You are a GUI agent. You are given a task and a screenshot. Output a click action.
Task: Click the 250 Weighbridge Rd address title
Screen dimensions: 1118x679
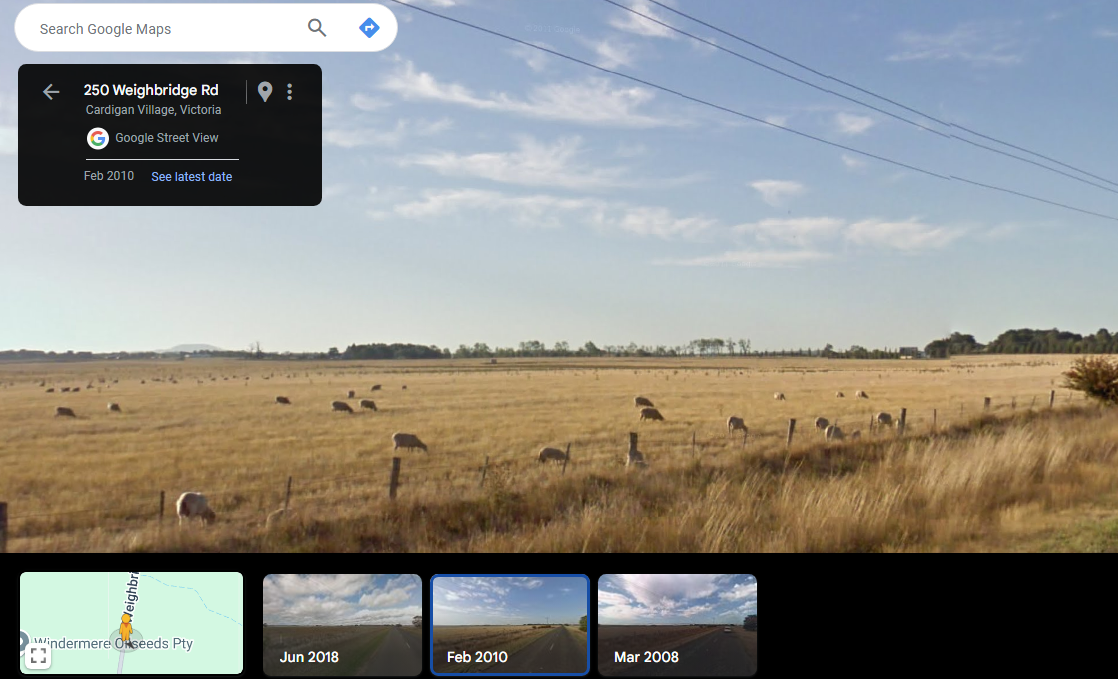[x=151, y=90]
